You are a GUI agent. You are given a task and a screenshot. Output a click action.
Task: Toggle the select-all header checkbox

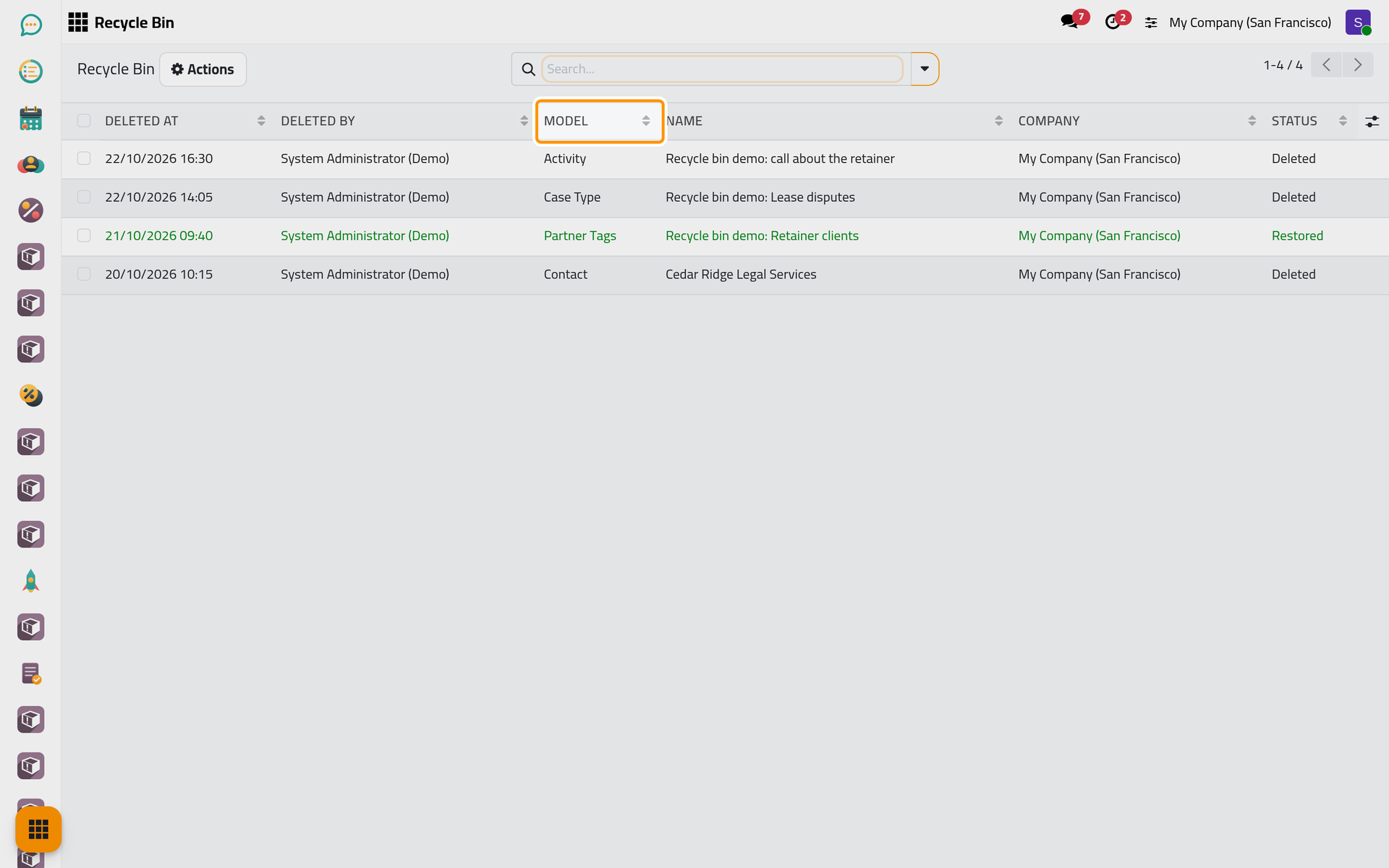84,121
